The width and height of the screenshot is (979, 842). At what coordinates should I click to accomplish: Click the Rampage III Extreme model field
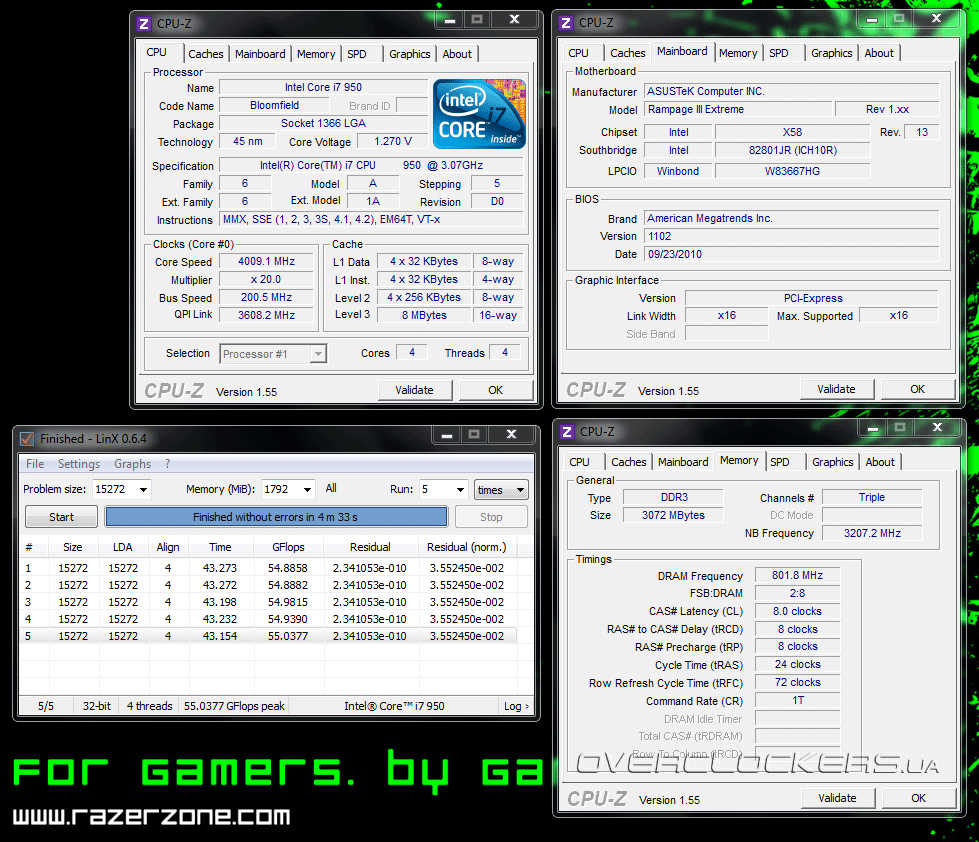tap(739, 110)
